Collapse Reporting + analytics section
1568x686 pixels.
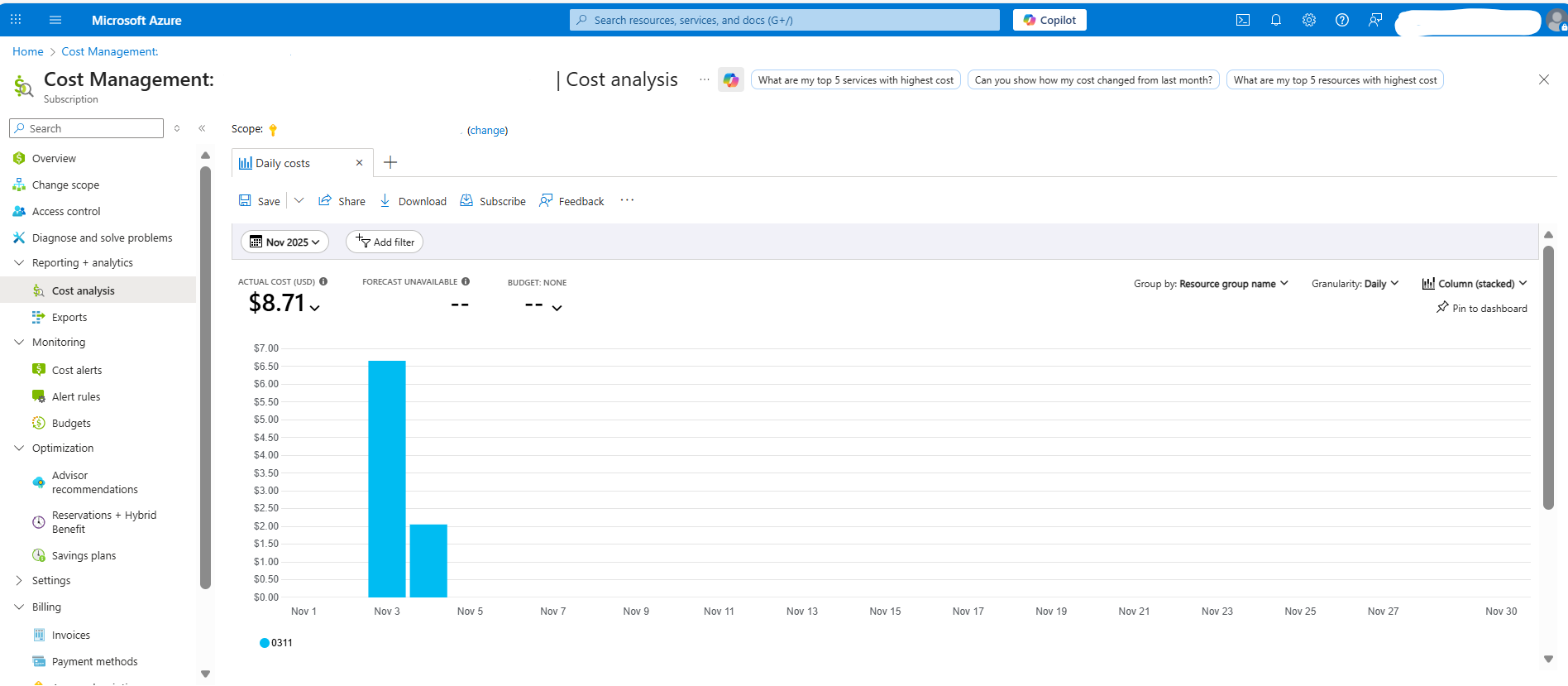19,262
